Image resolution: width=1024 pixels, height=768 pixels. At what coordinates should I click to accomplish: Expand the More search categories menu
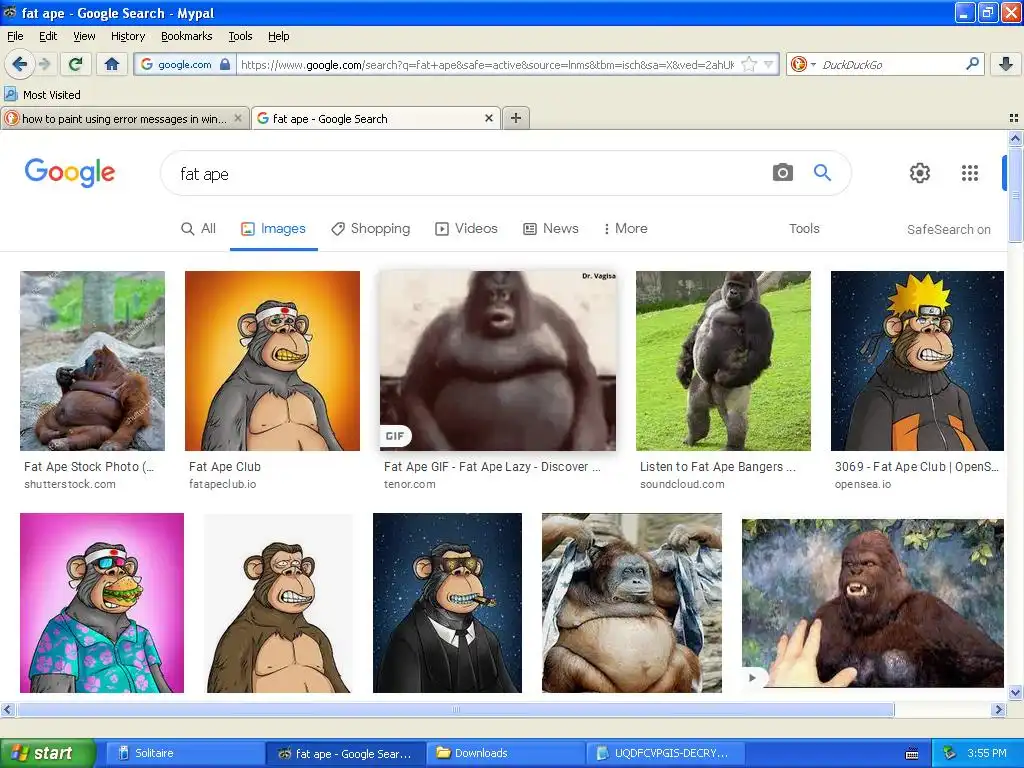coord(626,229)
